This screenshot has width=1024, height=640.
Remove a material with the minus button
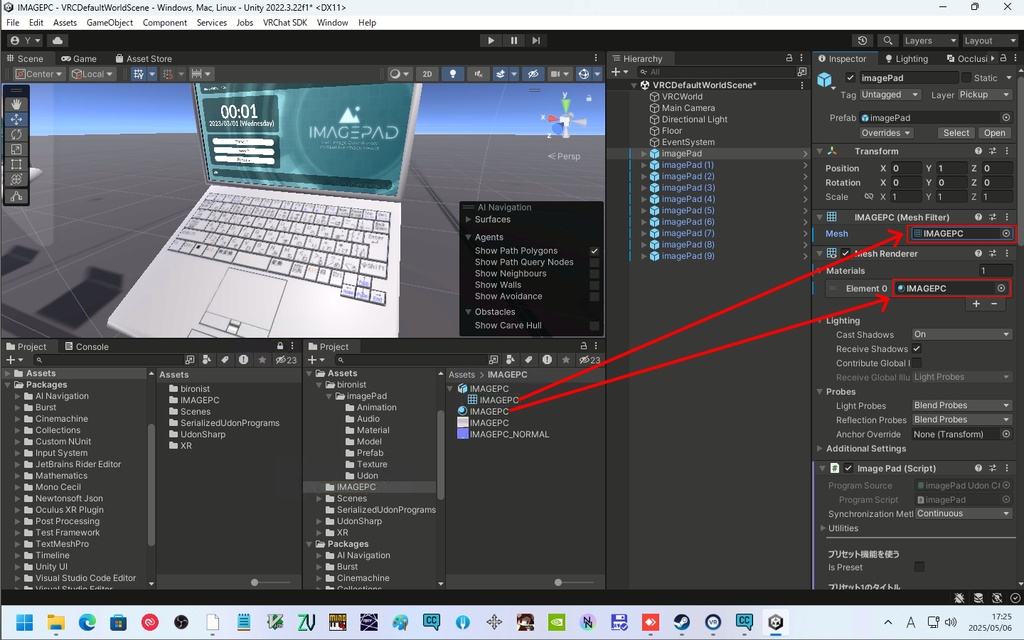995,304
